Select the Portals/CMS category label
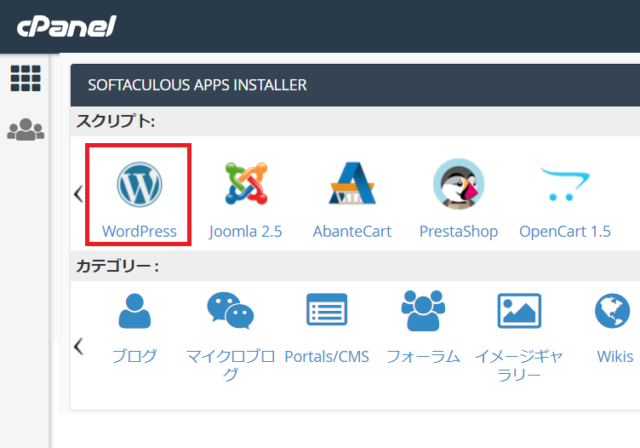This screenshot has width=640, height=448. click(327, 357)
